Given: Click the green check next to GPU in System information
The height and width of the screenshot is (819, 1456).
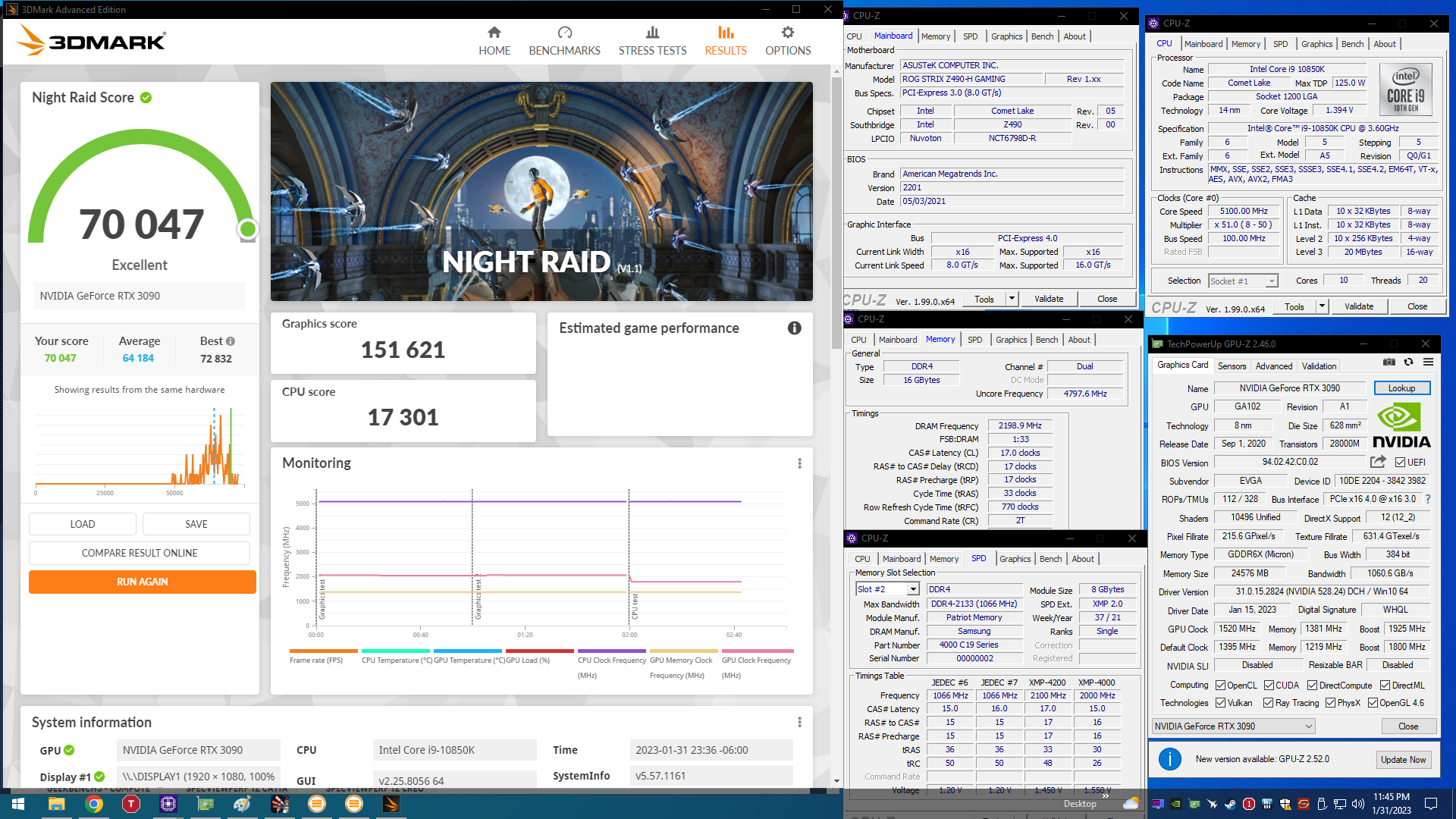Looking at the screenshot, I should click(x=69, y=750).
